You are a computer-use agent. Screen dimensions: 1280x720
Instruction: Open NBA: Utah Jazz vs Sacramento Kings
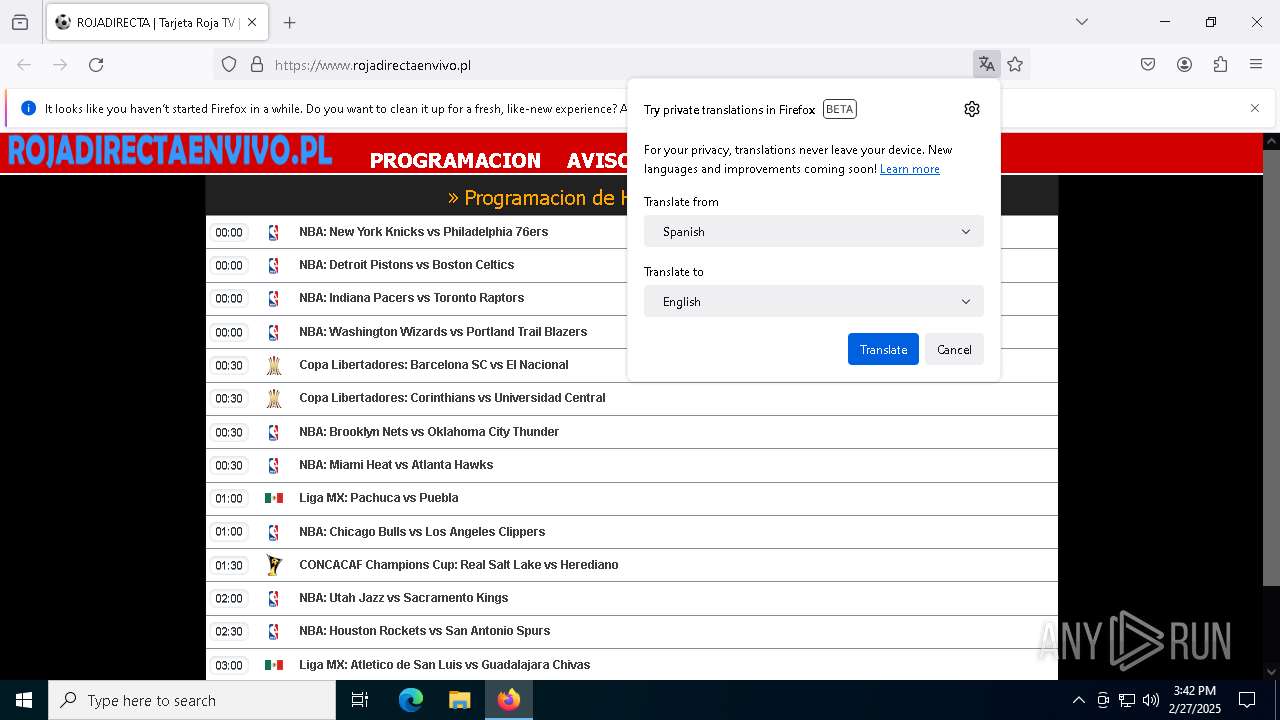click(x=403, y=598)
